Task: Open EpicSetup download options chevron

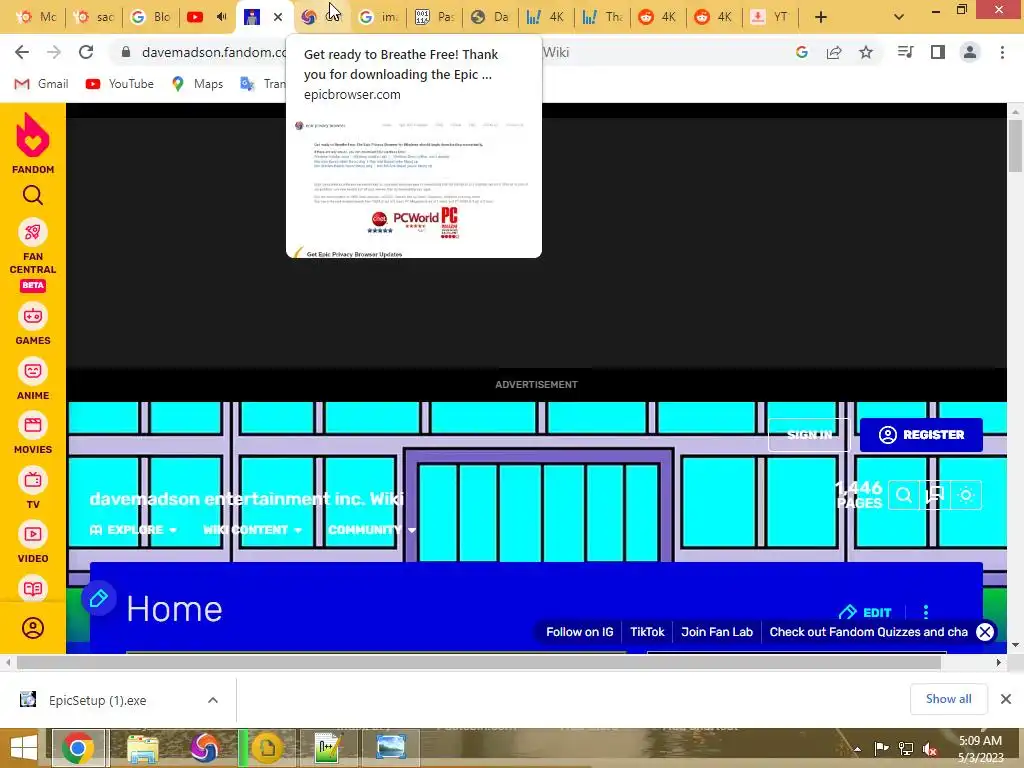Action: coord(213,700)
